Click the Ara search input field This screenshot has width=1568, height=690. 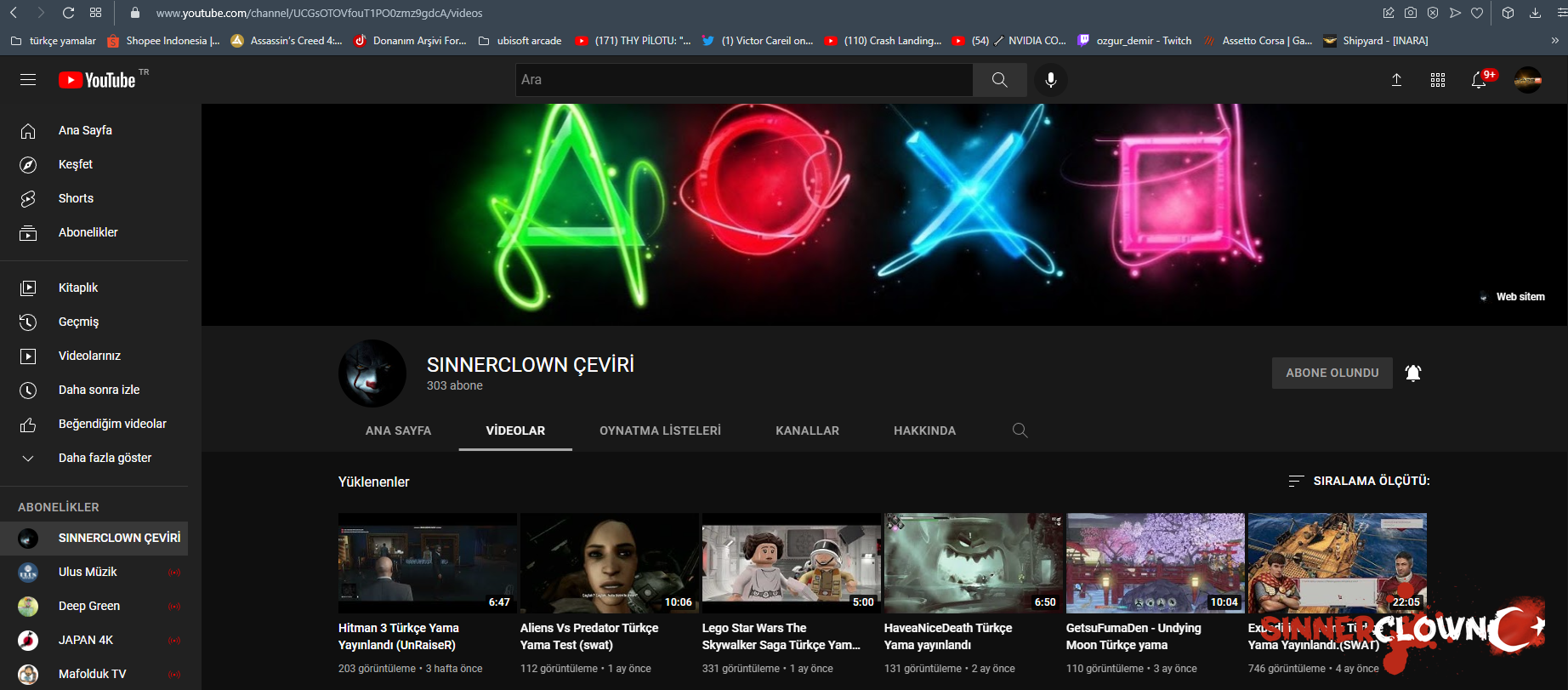tap(744, 80)
